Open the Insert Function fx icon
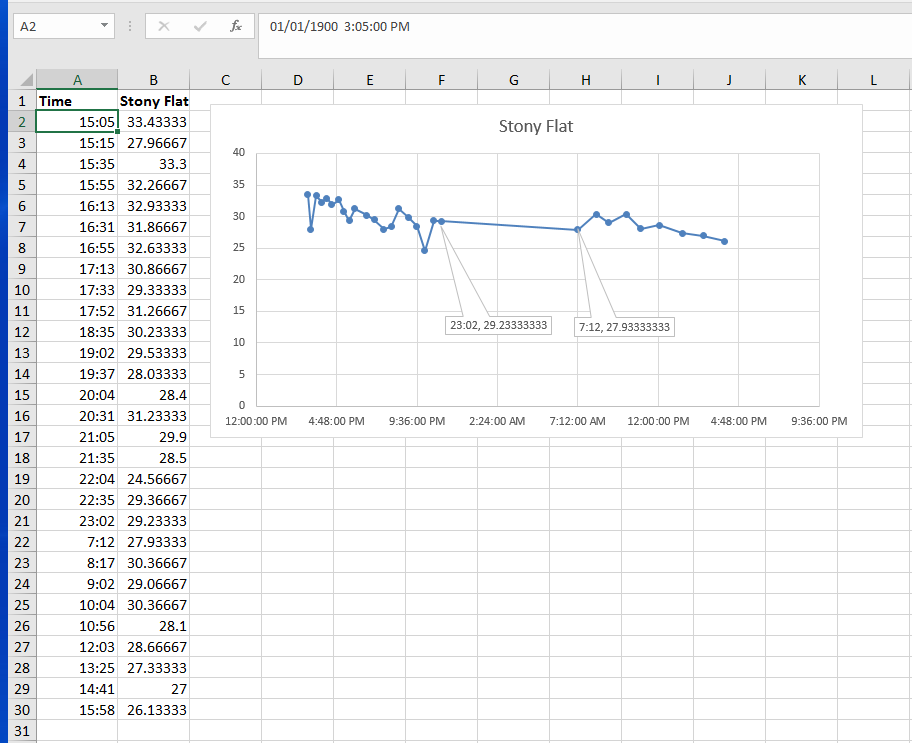The width and height of the screenshot is (912, 743). [x=236, y=26]
